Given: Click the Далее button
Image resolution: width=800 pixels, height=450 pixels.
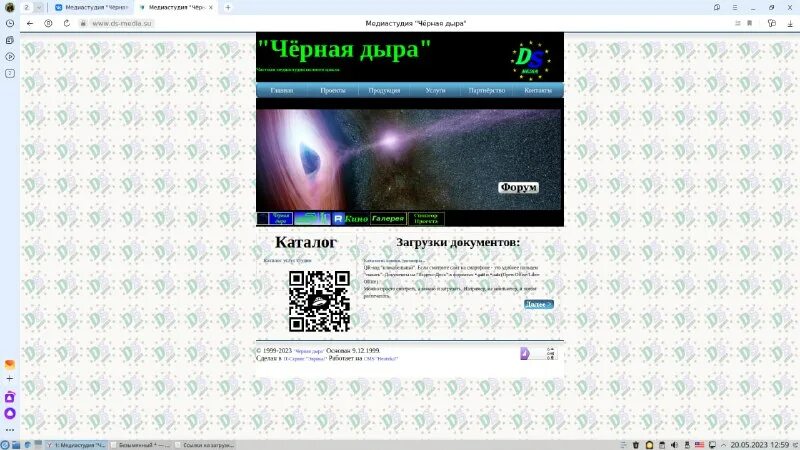Looking at the screenshot, I should point(539,304).
